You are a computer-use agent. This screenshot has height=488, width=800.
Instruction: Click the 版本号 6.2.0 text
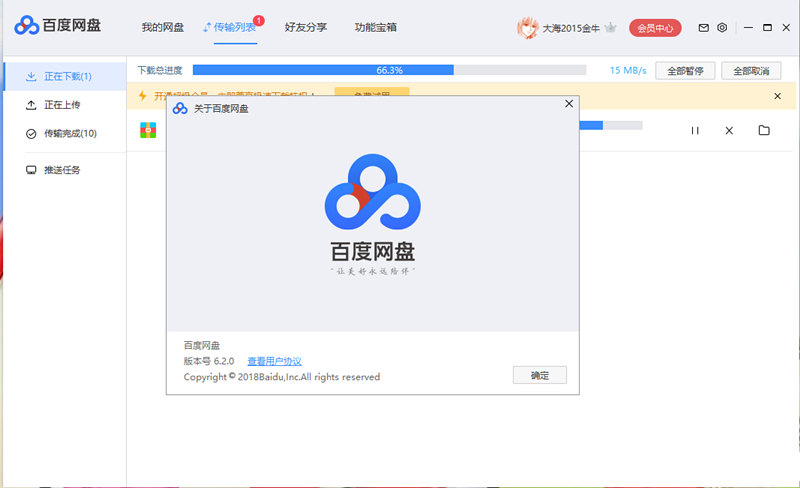tap(209, 361)
